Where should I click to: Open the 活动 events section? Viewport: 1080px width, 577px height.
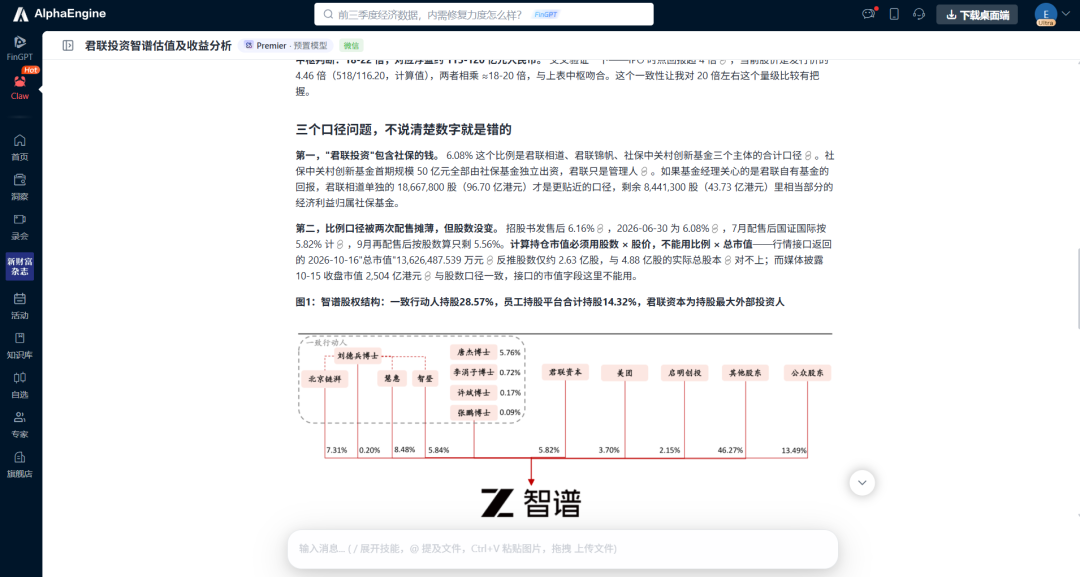[19, 306]
